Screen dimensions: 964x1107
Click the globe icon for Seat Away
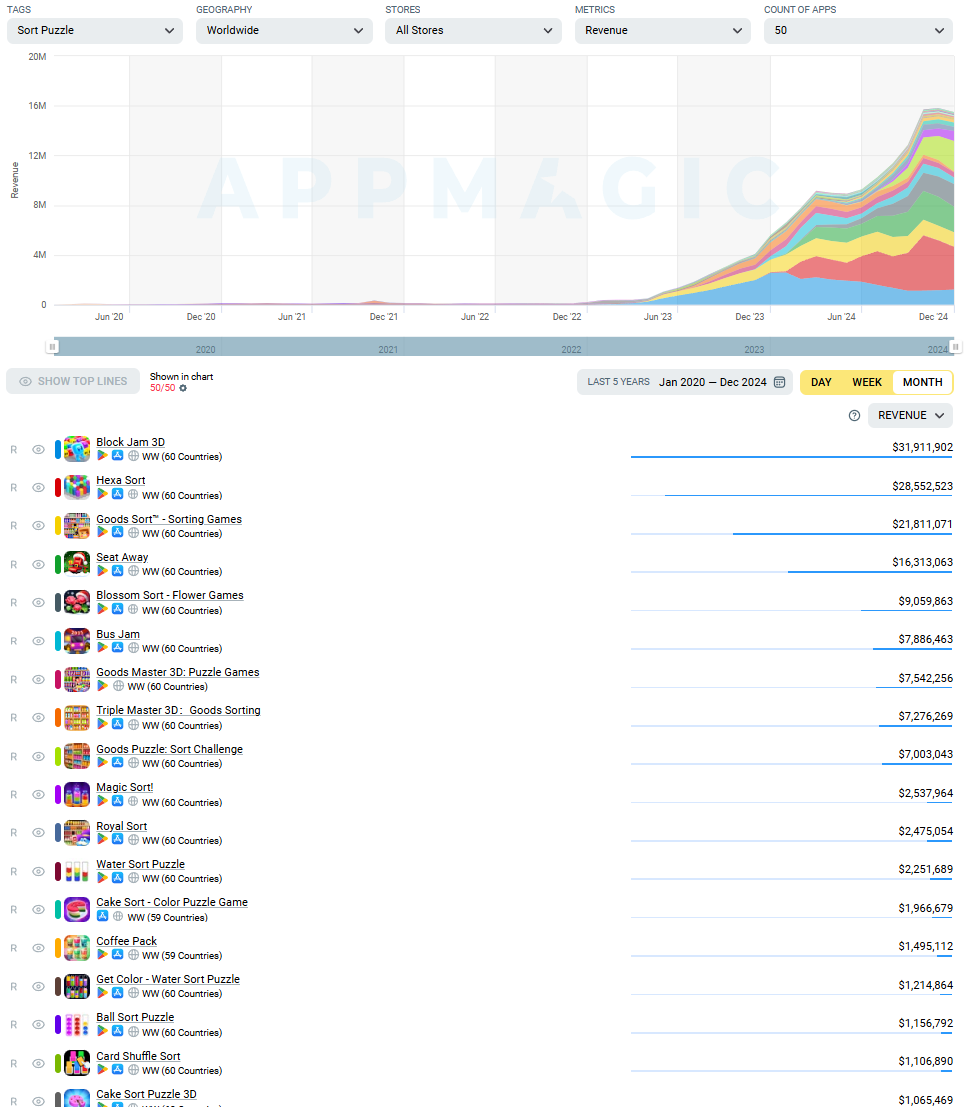[x=133, y=571]
